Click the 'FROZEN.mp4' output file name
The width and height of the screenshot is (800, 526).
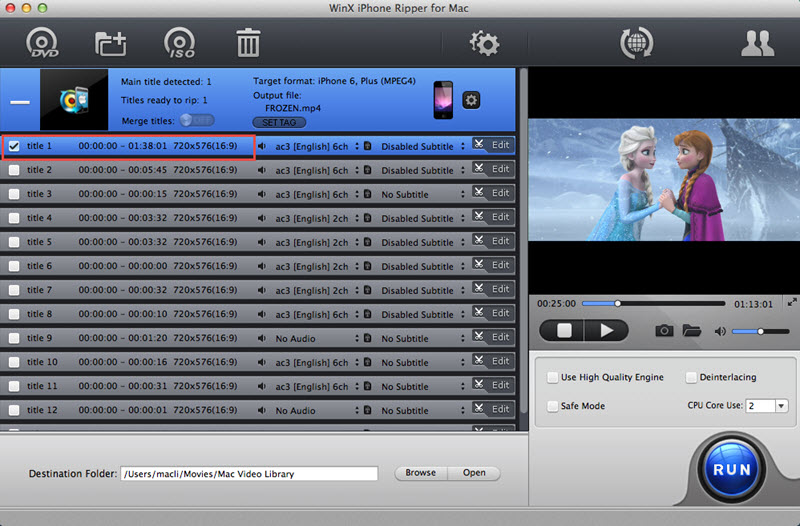click(x=293, y=108)
